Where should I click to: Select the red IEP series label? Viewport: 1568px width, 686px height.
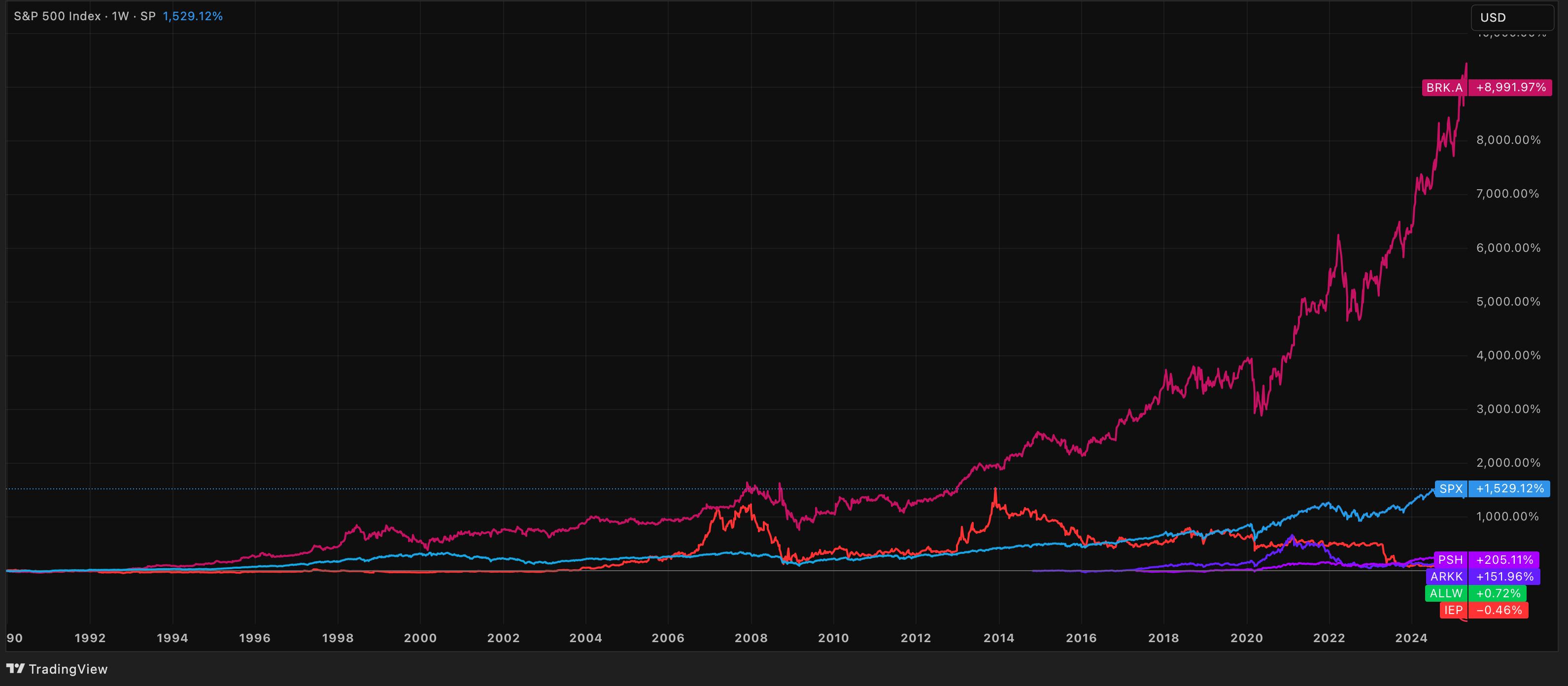1453,610
